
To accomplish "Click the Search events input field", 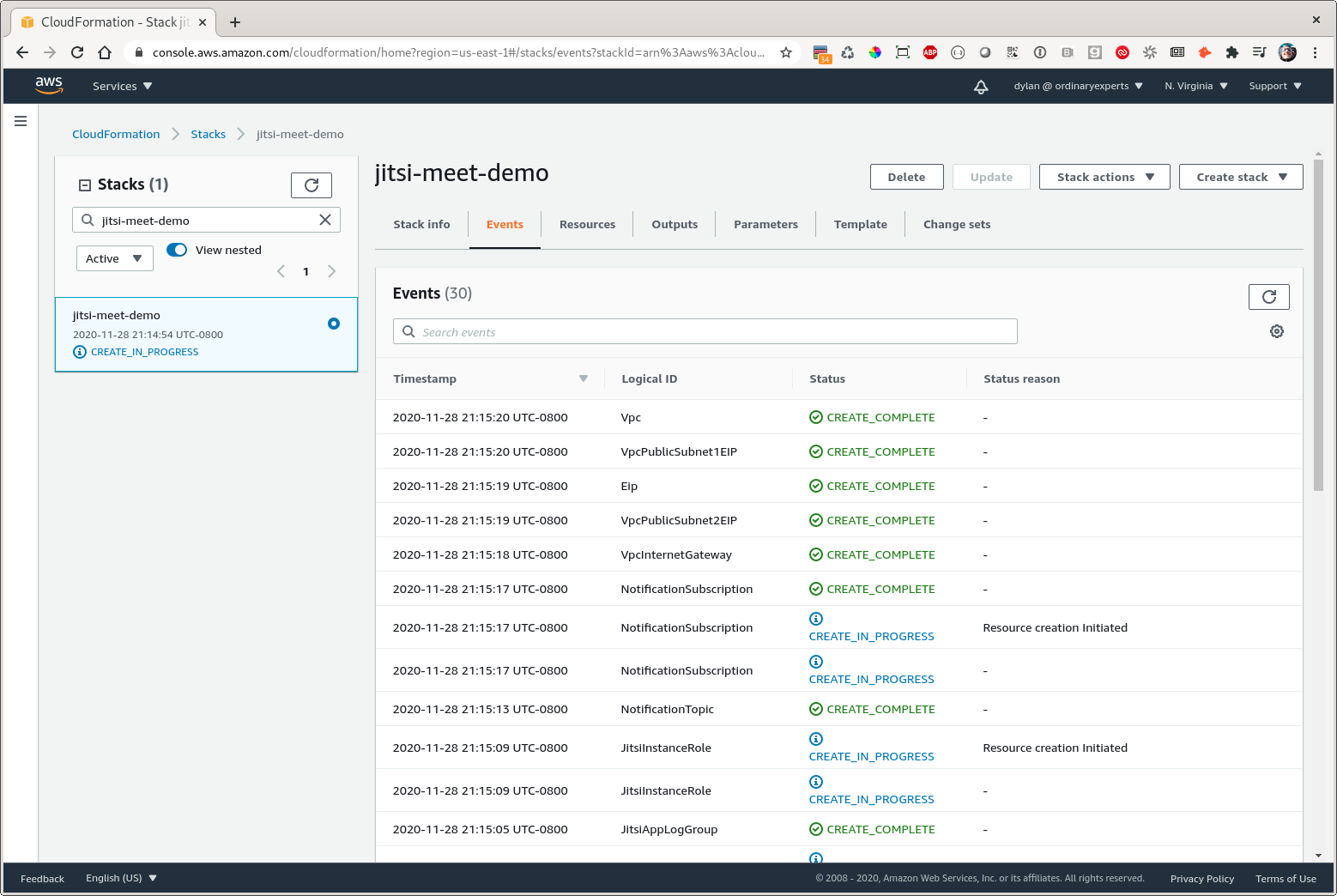I will point(705,332).
